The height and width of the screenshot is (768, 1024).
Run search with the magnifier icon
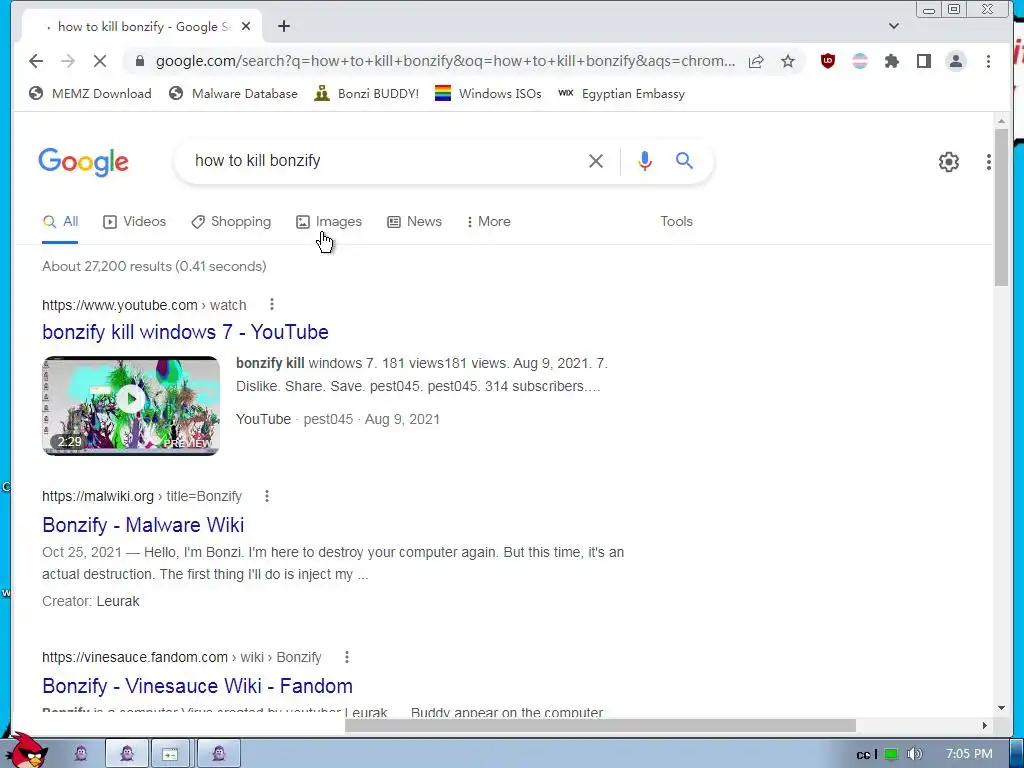684,161
